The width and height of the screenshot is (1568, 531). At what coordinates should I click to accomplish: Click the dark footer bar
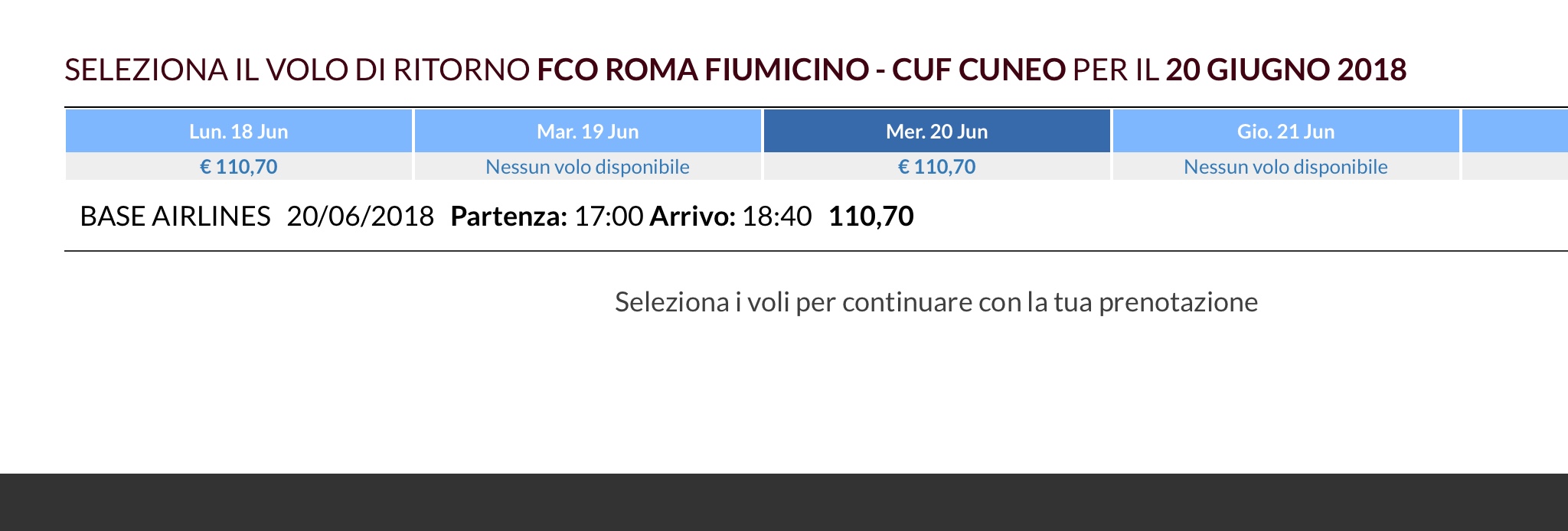[784, 502]
